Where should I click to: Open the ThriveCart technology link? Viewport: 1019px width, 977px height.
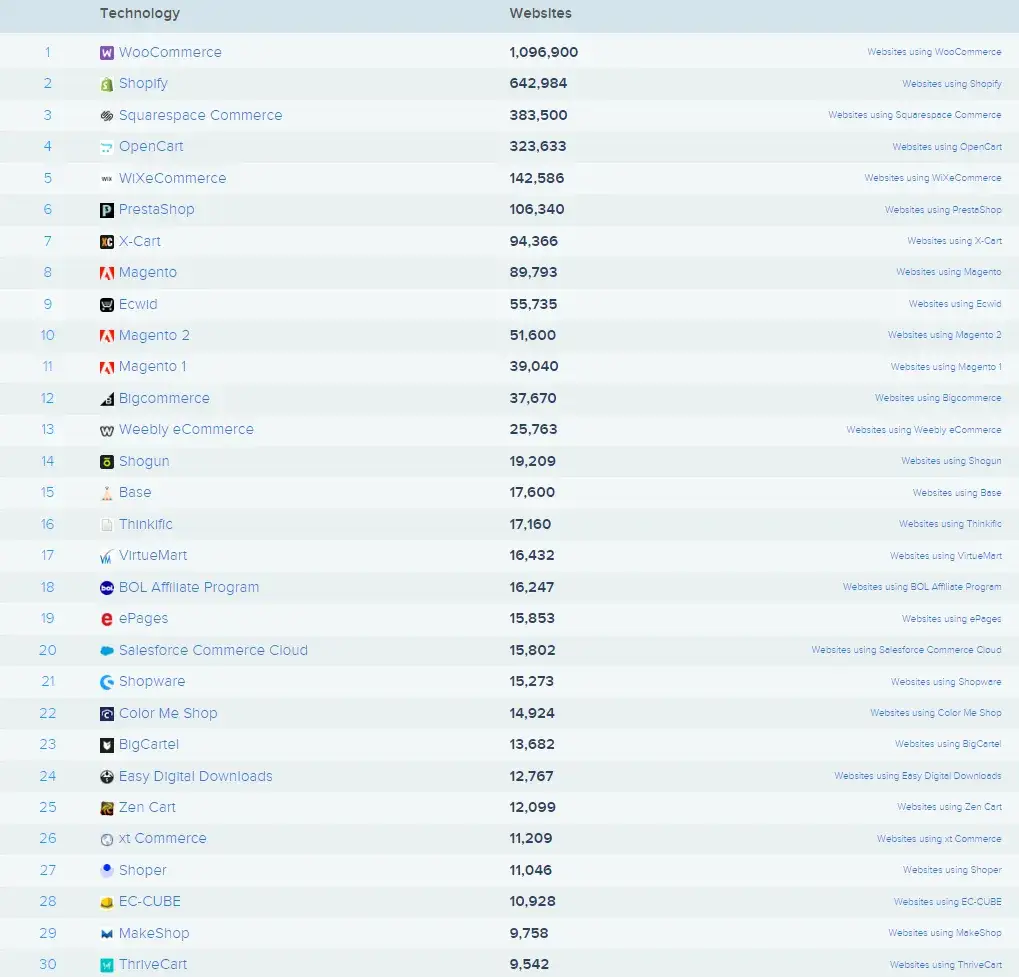(x=153, y=964)
